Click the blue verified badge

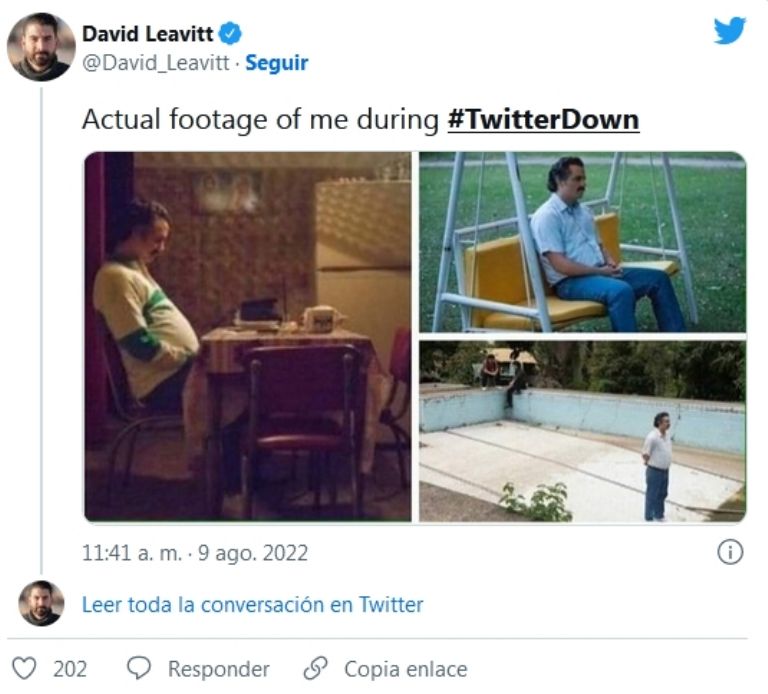pyautogui.click(x=230, y=34)
